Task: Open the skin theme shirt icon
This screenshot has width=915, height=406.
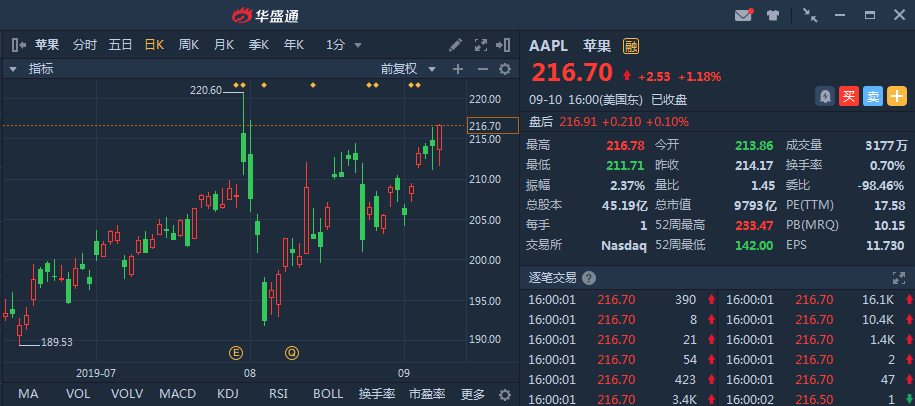Action: 773,15
